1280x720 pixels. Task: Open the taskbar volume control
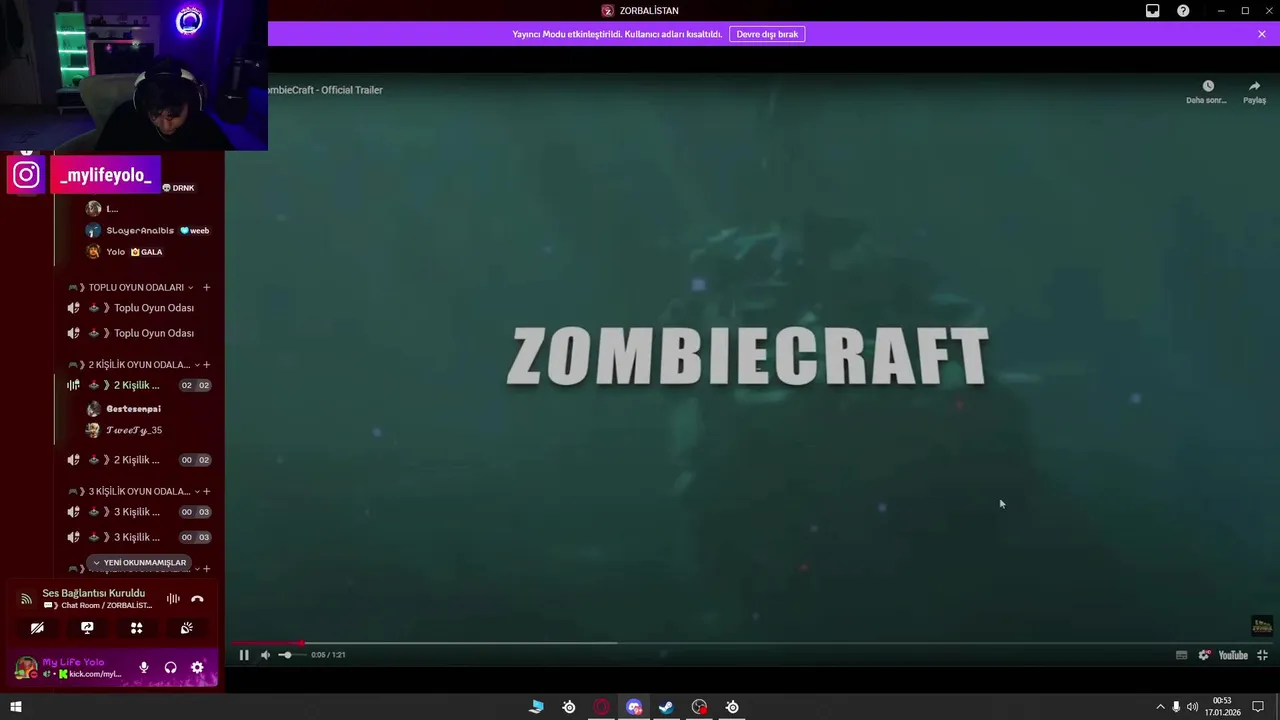point(1192,707)
